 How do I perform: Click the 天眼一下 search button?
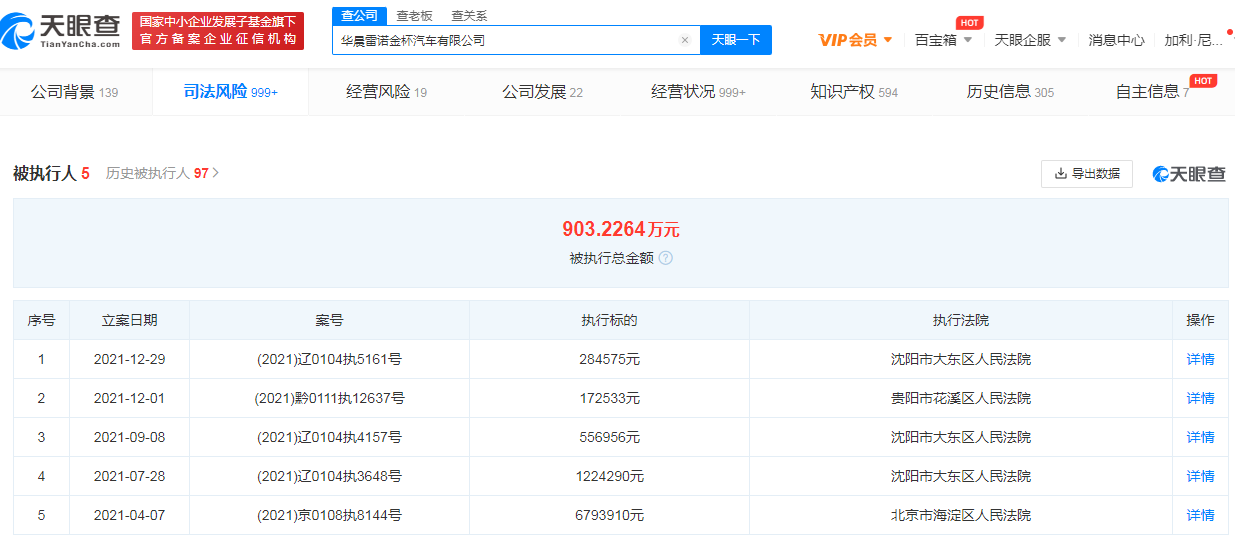pyautogui.click(x=735, y=40)
